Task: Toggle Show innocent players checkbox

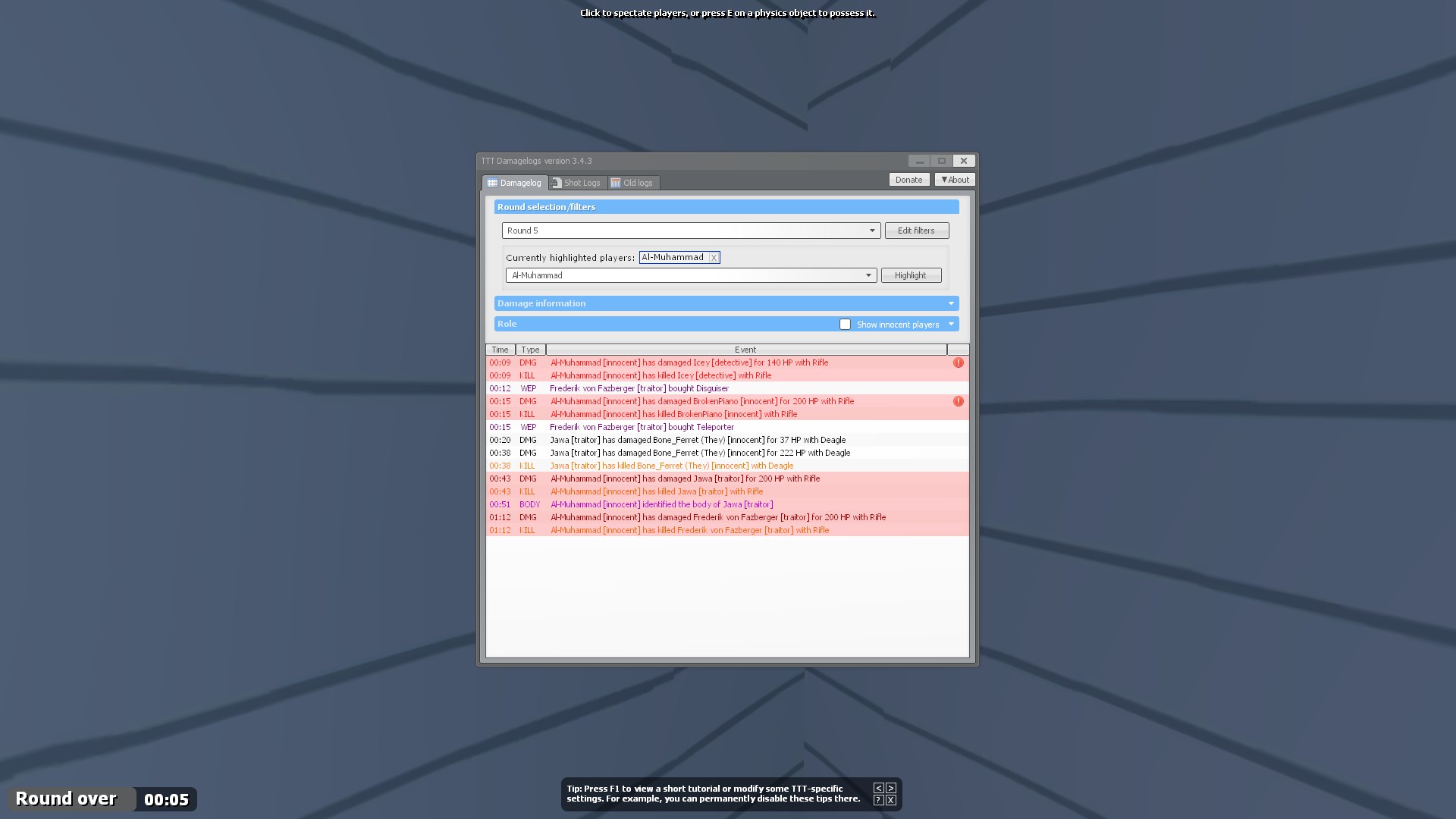Action: click(x=845, y=325)
